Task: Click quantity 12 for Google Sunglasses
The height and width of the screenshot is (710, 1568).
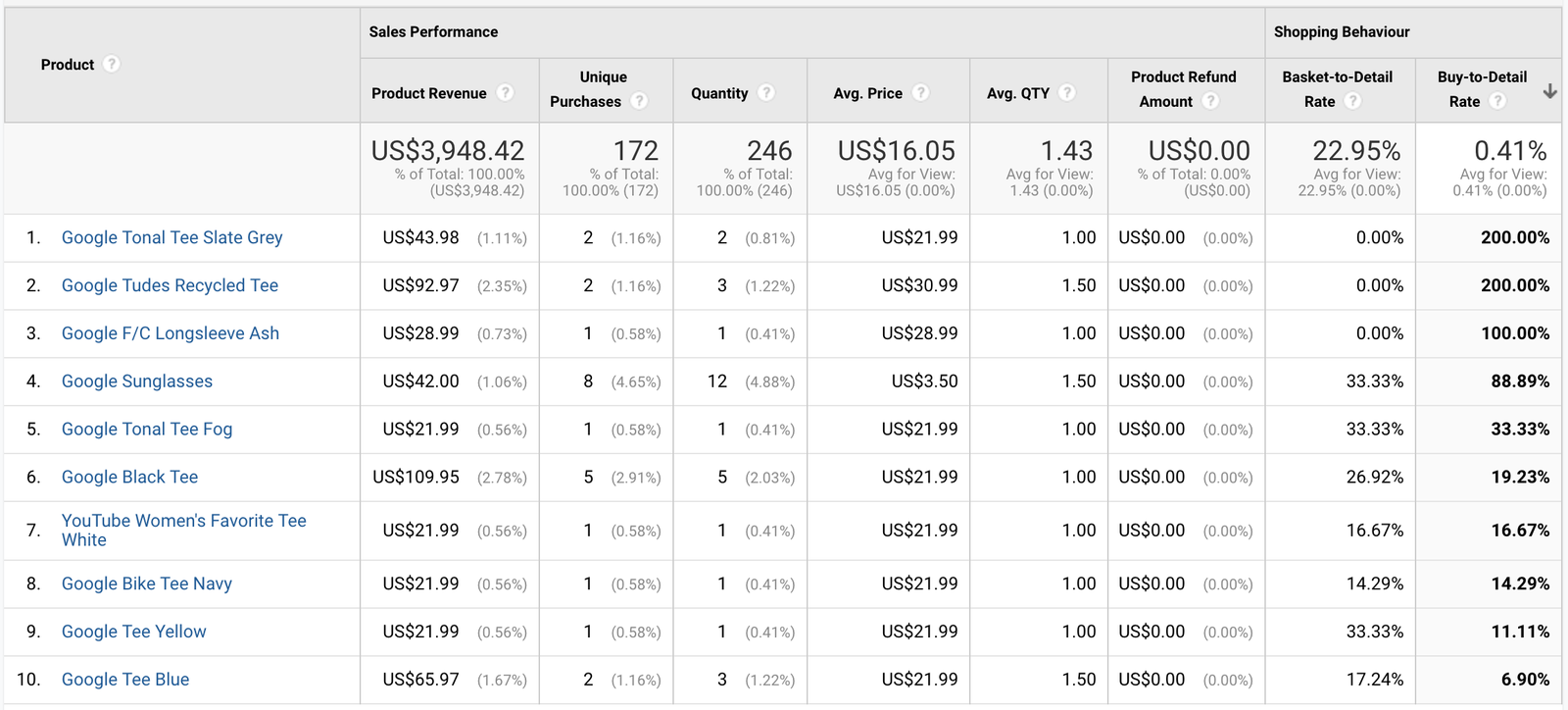Action: (717, 381)
